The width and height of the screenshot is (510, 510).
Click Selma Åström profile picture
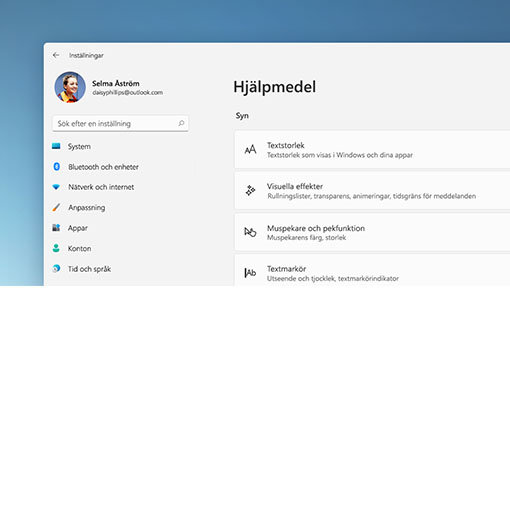pyautogui.click(x=70, y=87)
